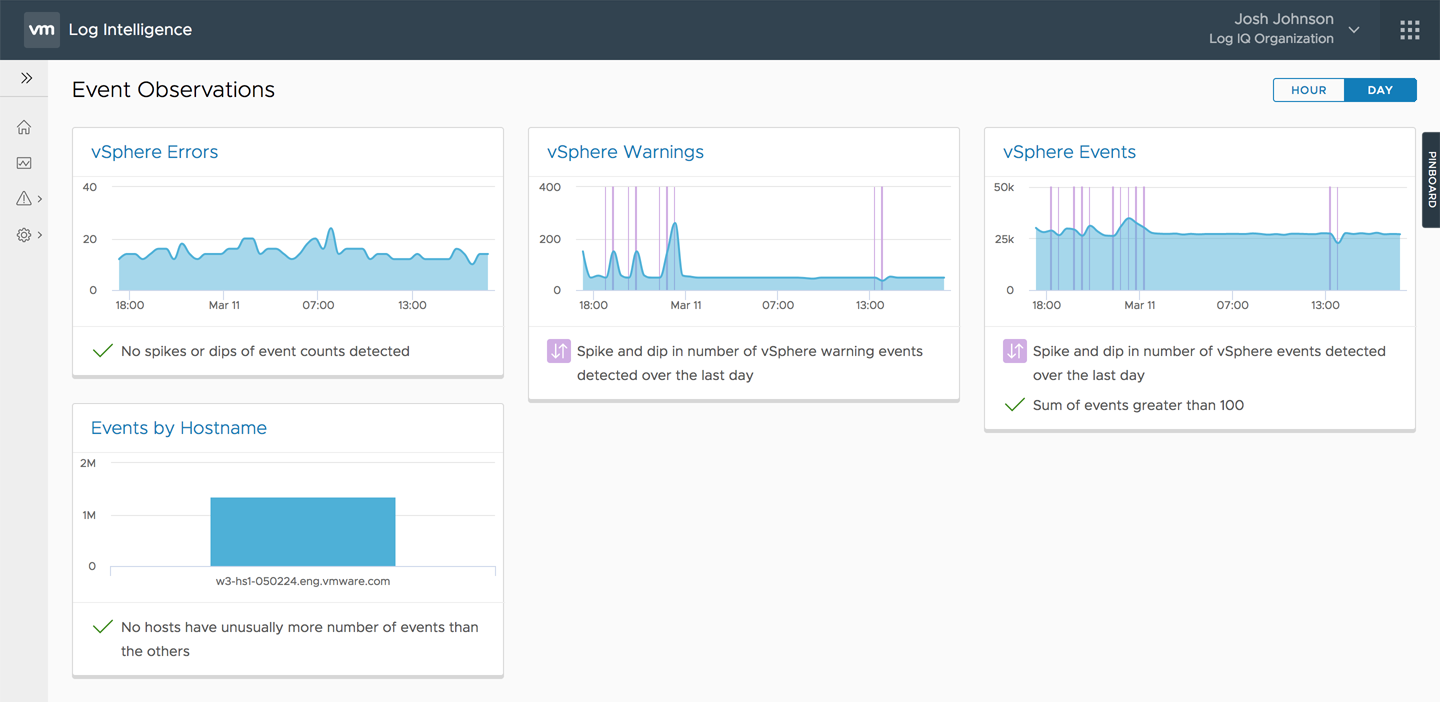Go to Home via sidebar house icon
The height and width of the screenshot is (702, 1440).
[24, 127]
